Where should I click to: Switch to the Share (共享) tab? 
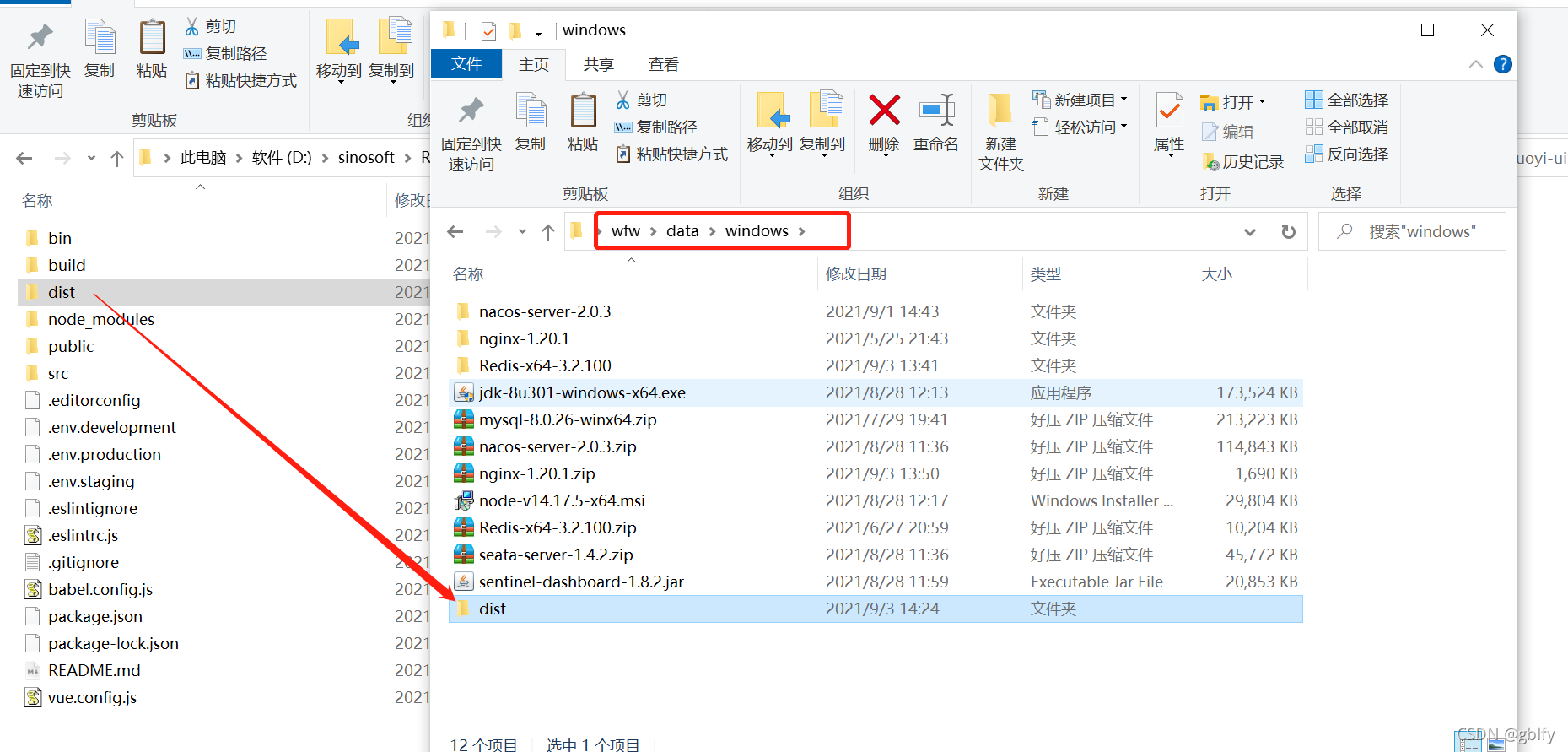point(599,64)
